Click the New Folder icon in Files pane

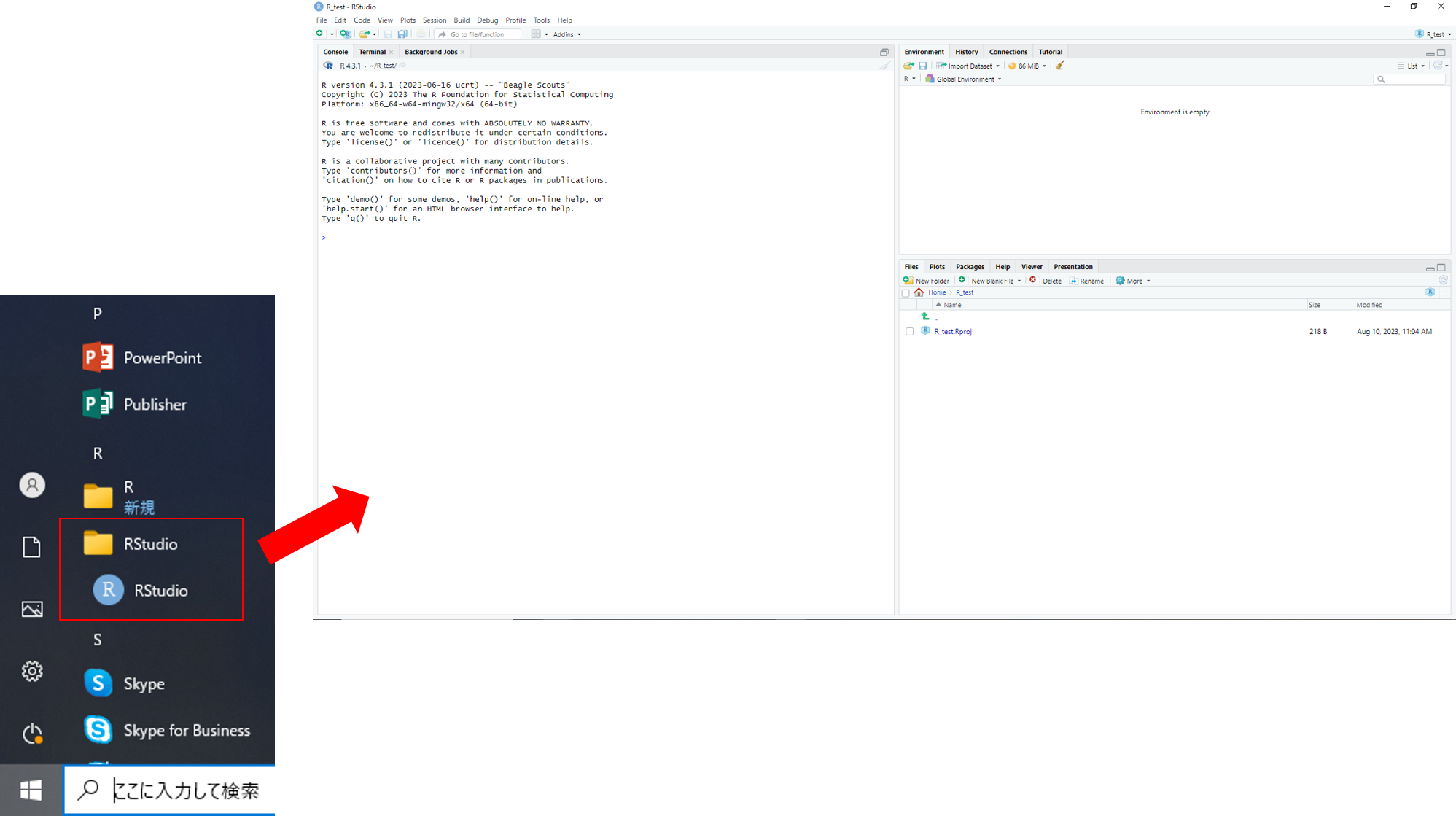pyautogui.click(x=908, y=281)
